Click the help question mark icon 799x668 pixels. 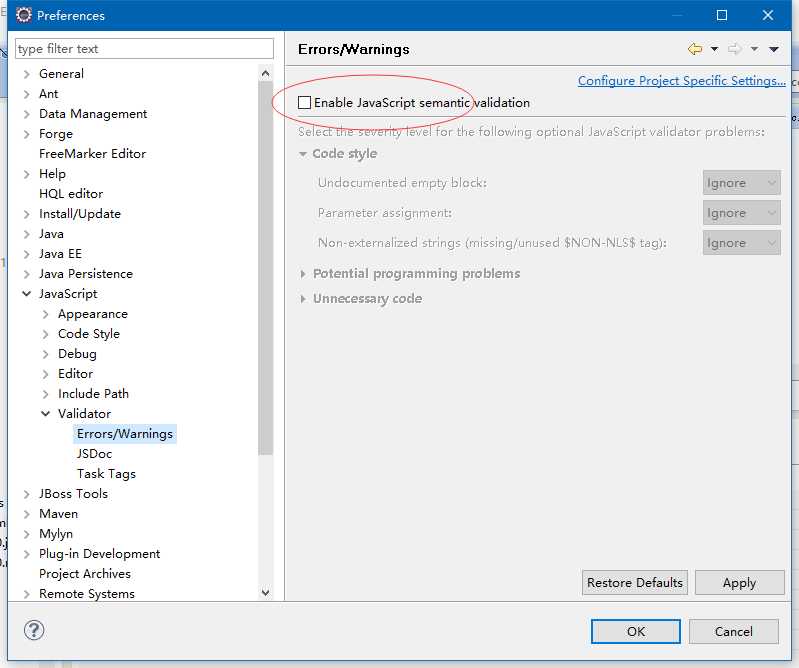[34, 630]
